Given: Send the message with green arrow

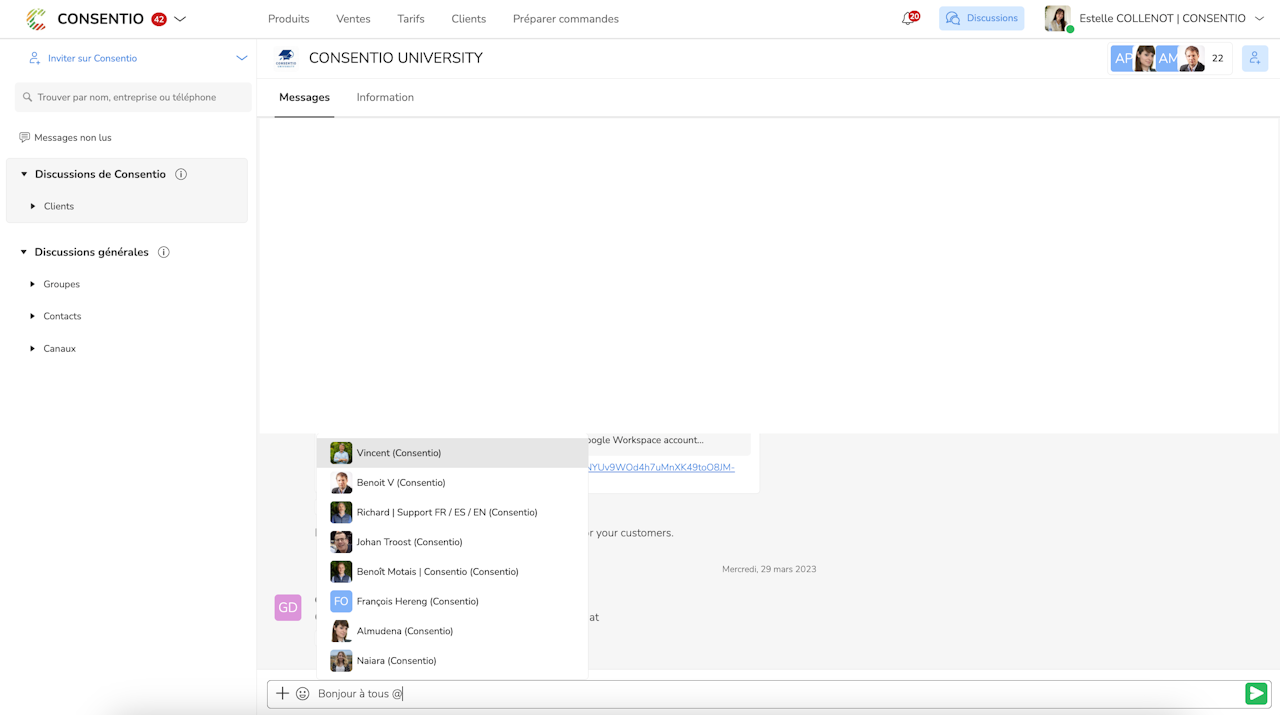Looking at the screenshot, I should click(1256, 693).
